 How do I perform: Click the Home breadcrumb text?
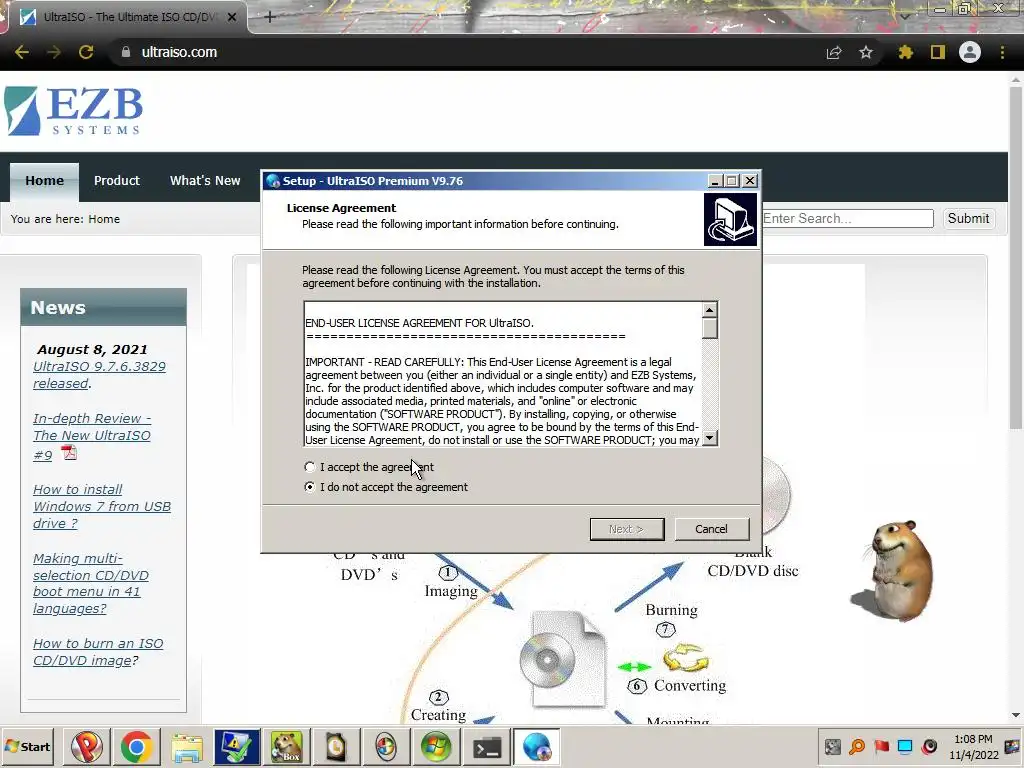pyautogui.click(x=104, y=219)
